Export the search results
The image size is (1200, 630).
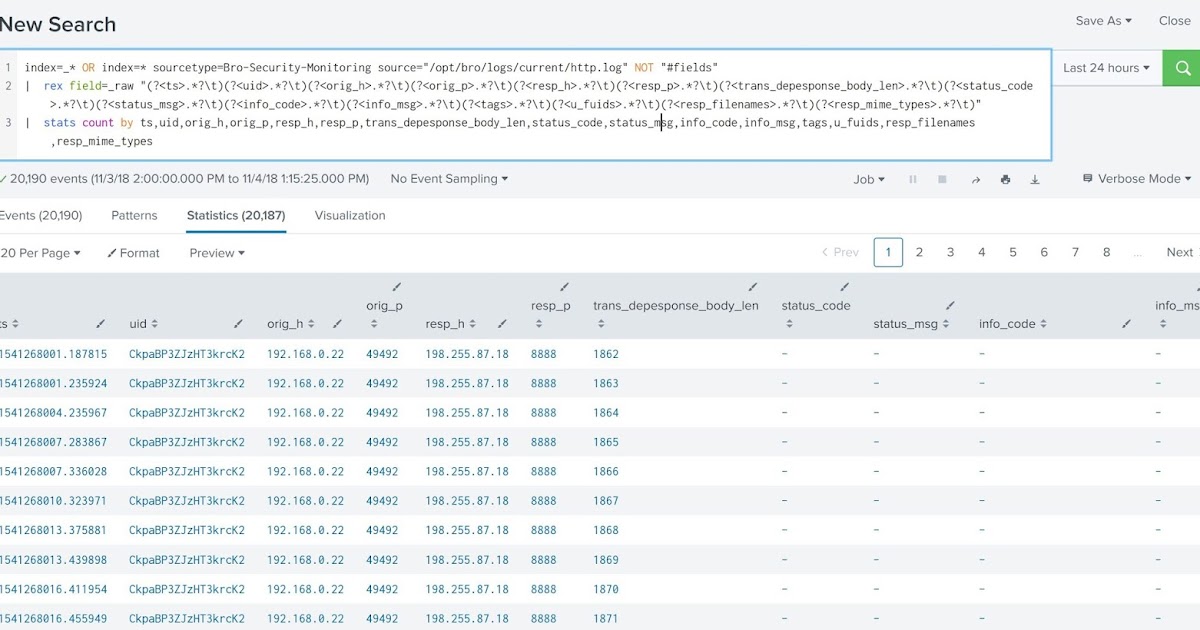(x=1035, y=179)
